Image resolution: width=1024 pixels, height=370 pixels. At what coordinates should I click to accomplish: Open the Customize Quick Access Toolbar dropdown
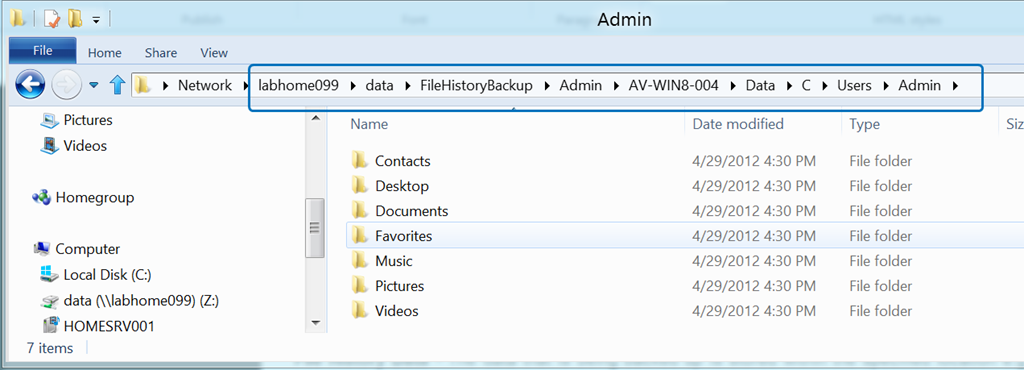[96, 20]
